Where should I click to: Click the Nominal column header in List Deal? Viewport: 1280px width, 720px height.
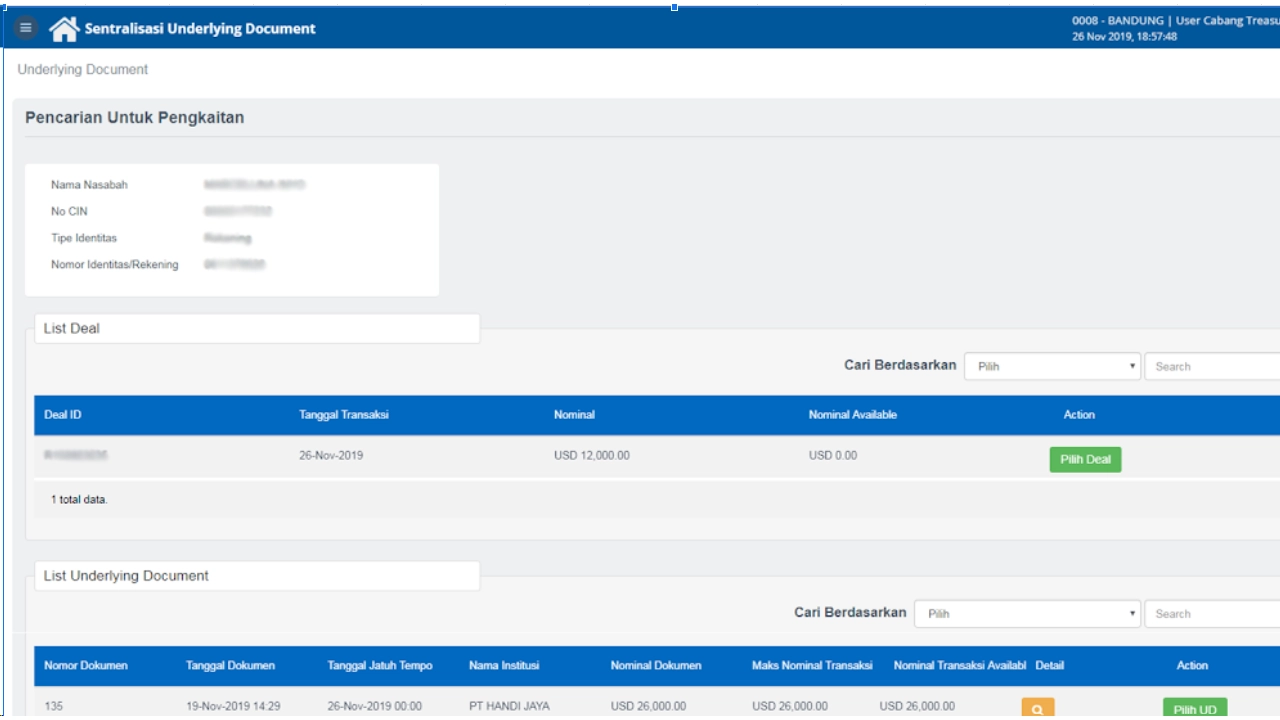coord(574,415)
